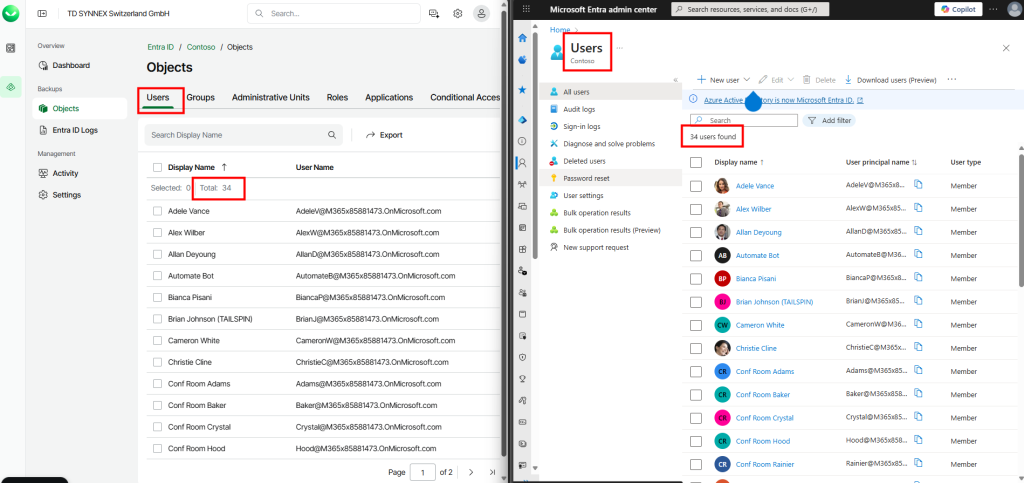Click the search magnifier in Search Display Name
This screenshot has width=1024, height=483.
point(332,134)
